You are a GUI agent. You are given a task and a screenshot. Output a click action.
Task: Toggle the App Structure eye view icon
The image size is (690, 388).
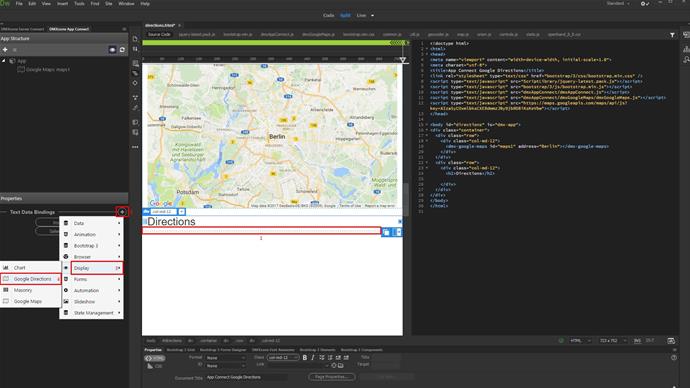112,50
